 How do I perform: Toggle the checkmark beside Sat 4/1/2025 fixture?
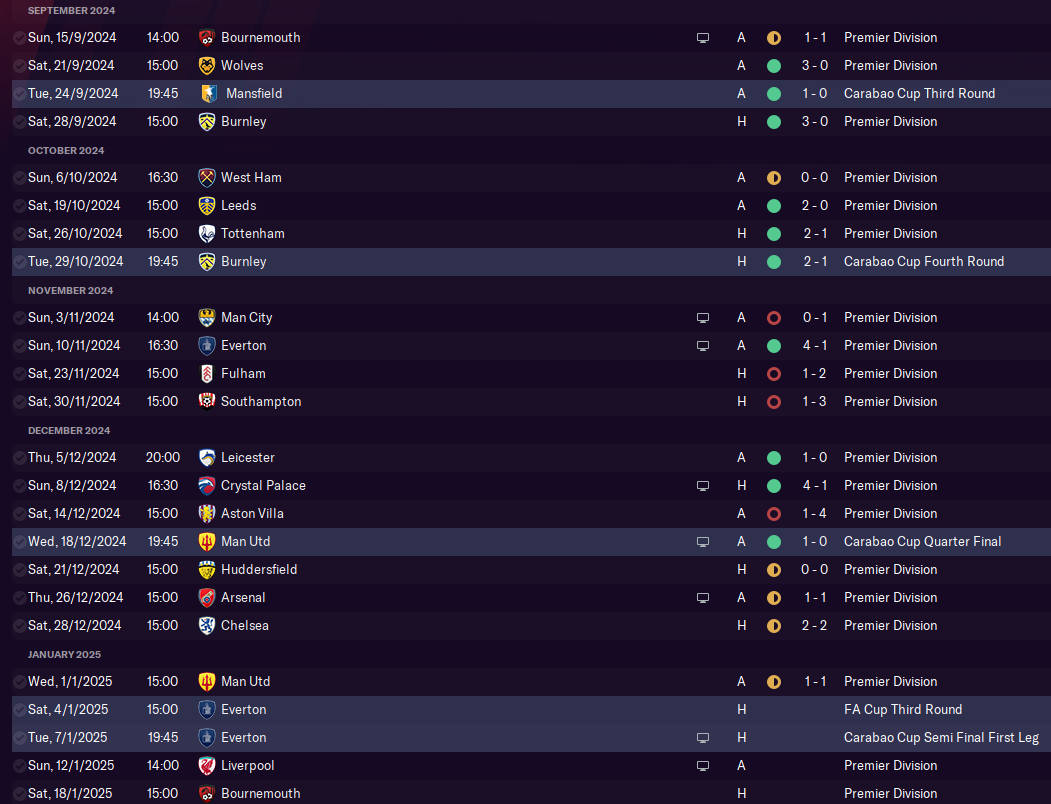(x=19, y=709)
